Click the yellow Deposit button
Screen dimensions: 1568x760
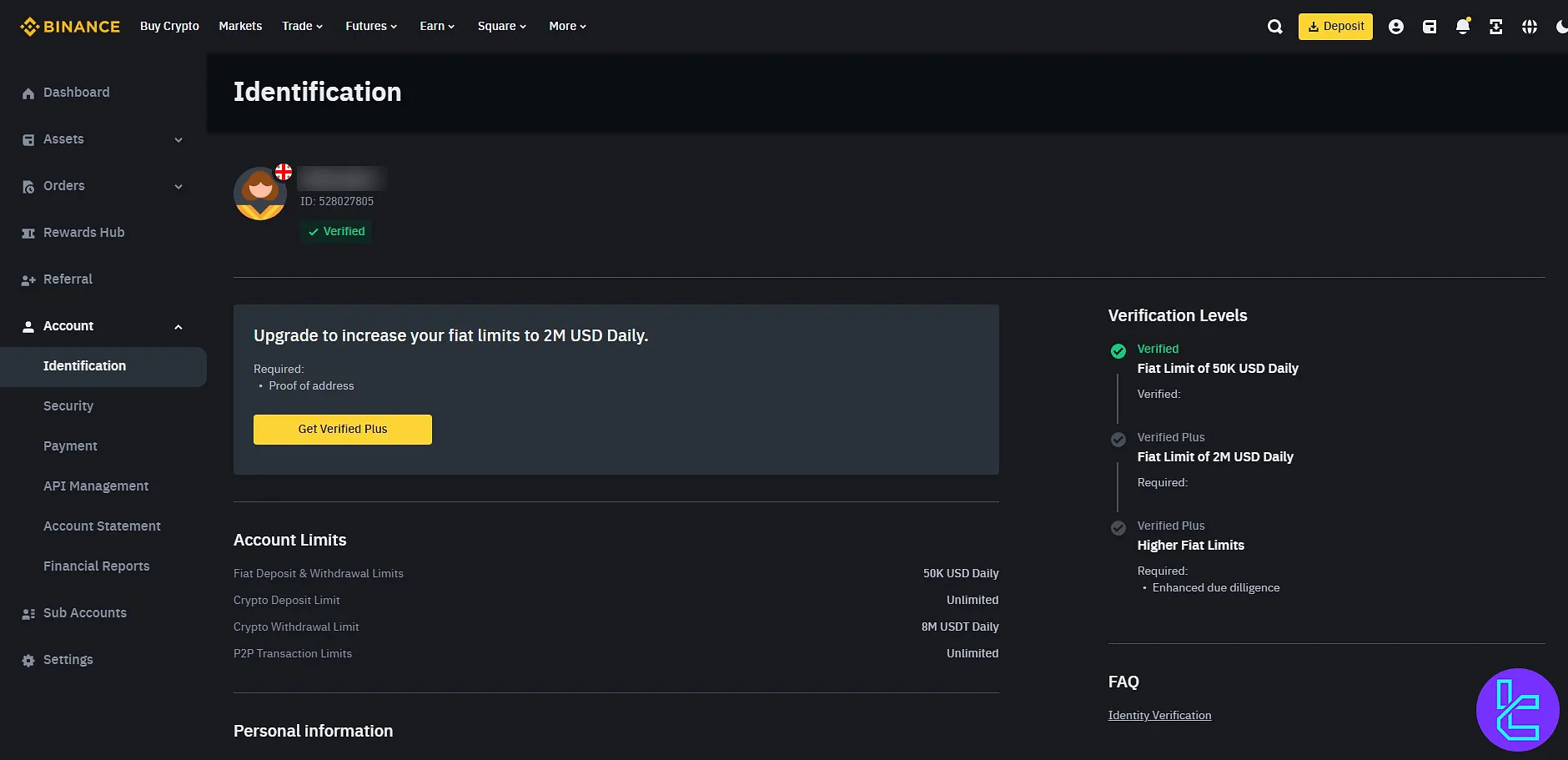point(1335,27)
